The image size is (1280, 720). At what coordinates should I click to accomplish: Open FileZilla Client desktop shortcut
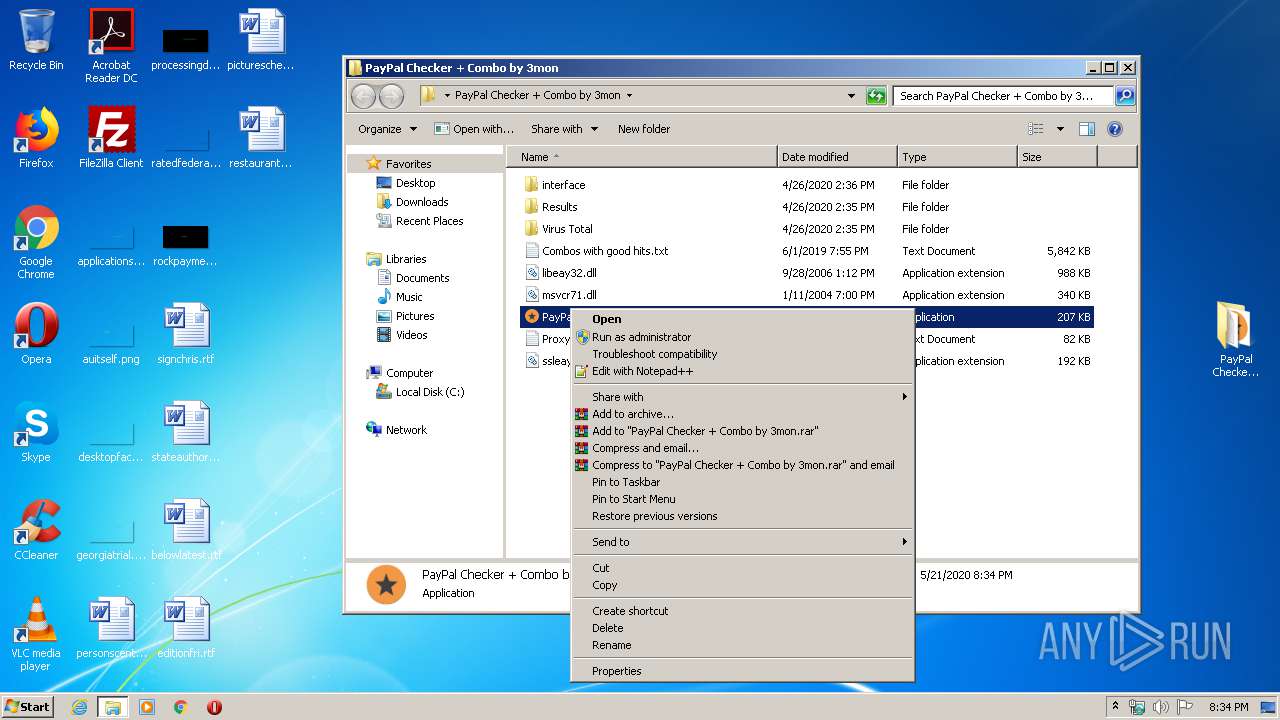[111, 138]
